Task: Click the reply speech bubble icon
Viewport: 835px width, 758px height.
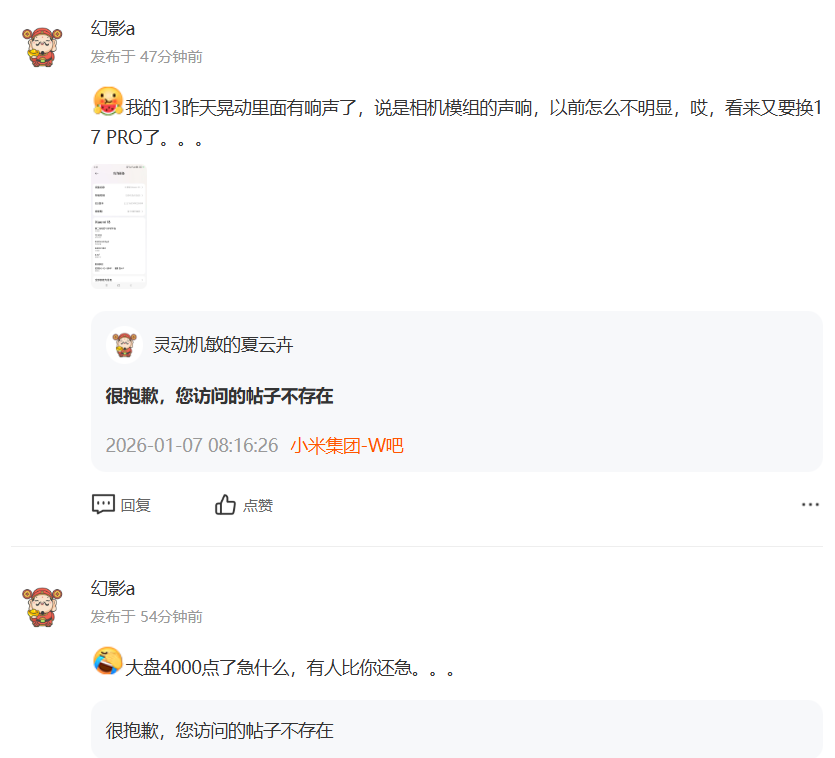Action: [103, 504]
